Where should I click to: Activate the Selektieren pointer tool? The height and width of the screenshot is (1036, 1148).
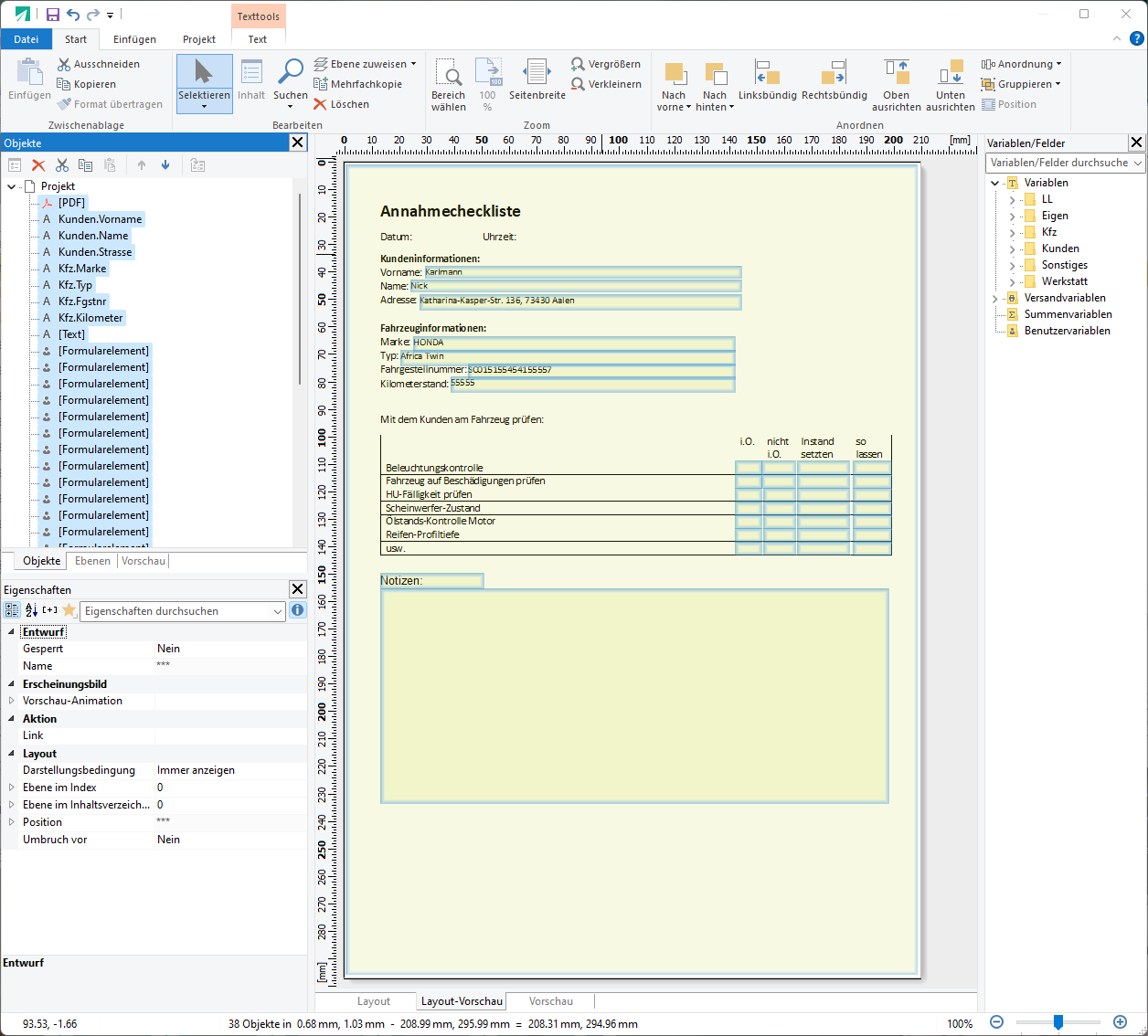click(x=205, y=84)
